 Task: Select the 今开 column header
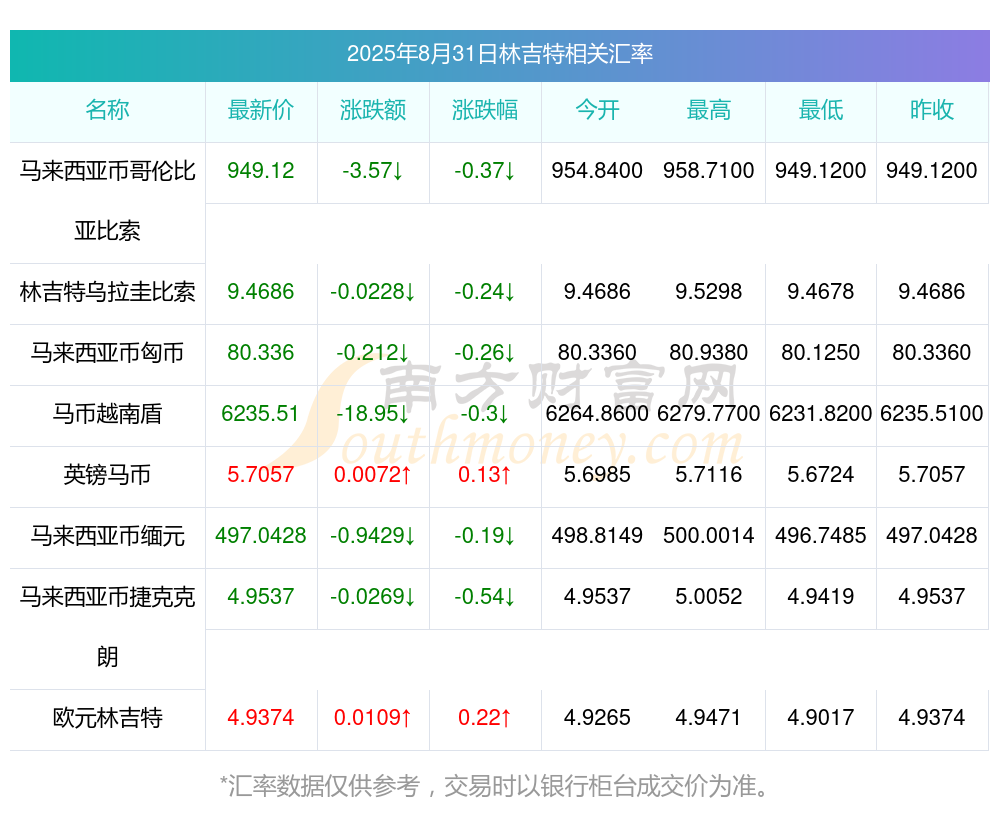coord(597,110)
